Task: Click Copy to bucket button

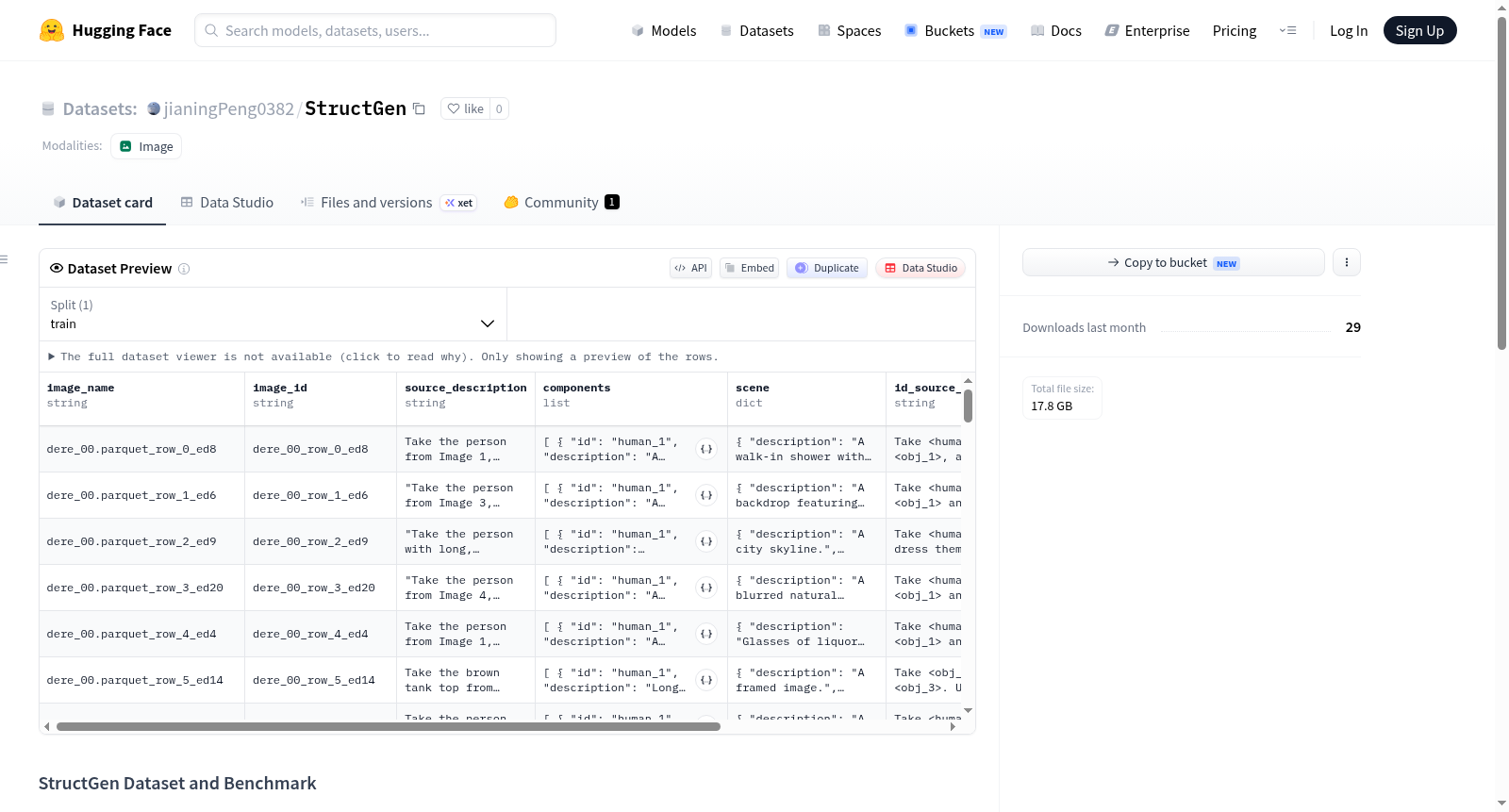Action: [x=1173, y=262]
